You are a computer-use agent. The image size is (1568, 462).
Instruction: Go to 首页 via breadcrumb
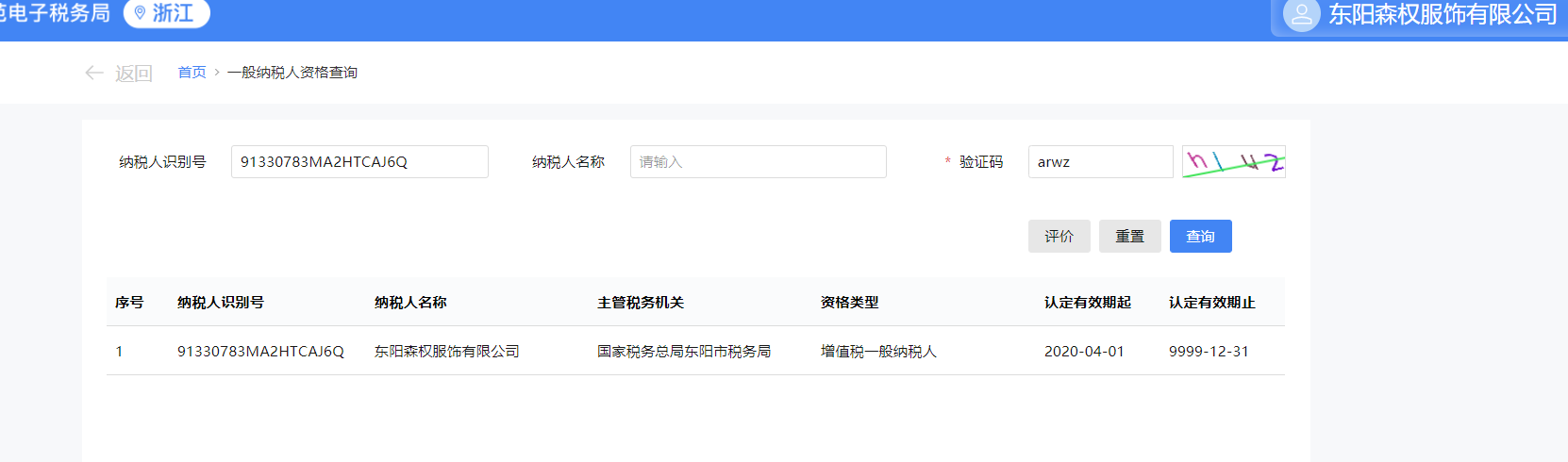point(192,73)
